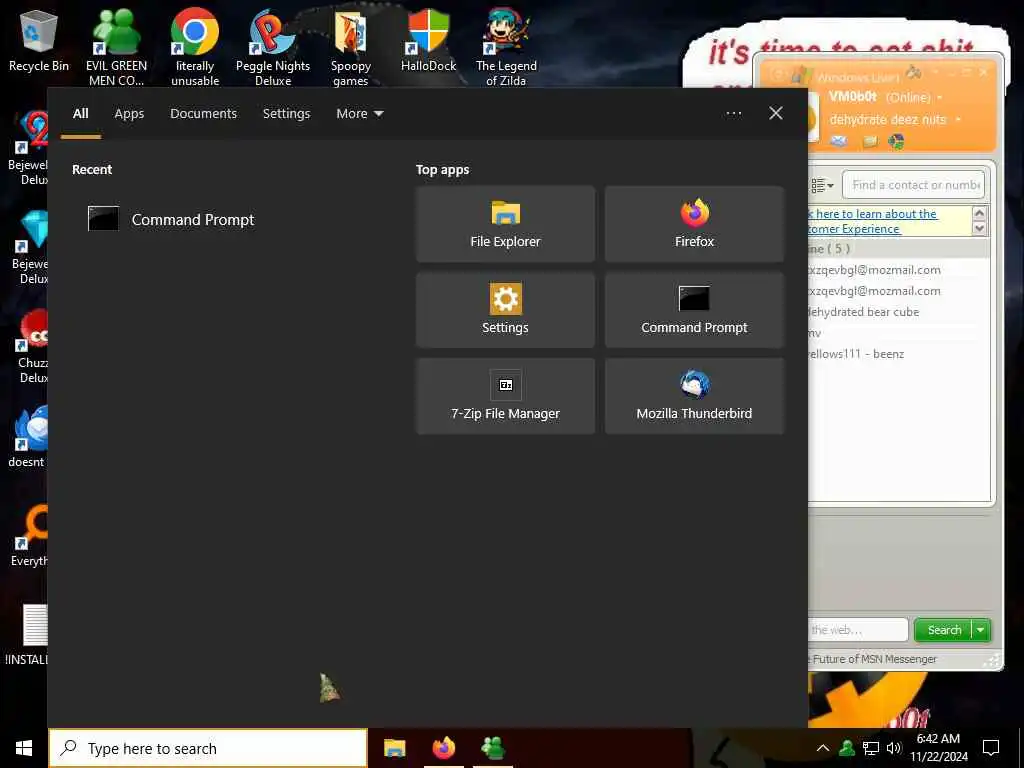This screenshot has width=1024, height=768.
Task: Launch Firefox from Top apps
Action: [694, 224]
